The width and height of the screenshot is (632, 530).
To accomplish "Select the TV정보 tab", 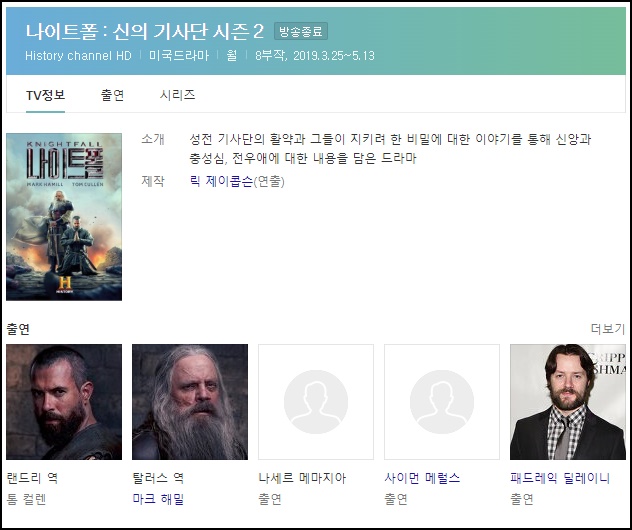I will pyautogui.click(x=45, y=95).
